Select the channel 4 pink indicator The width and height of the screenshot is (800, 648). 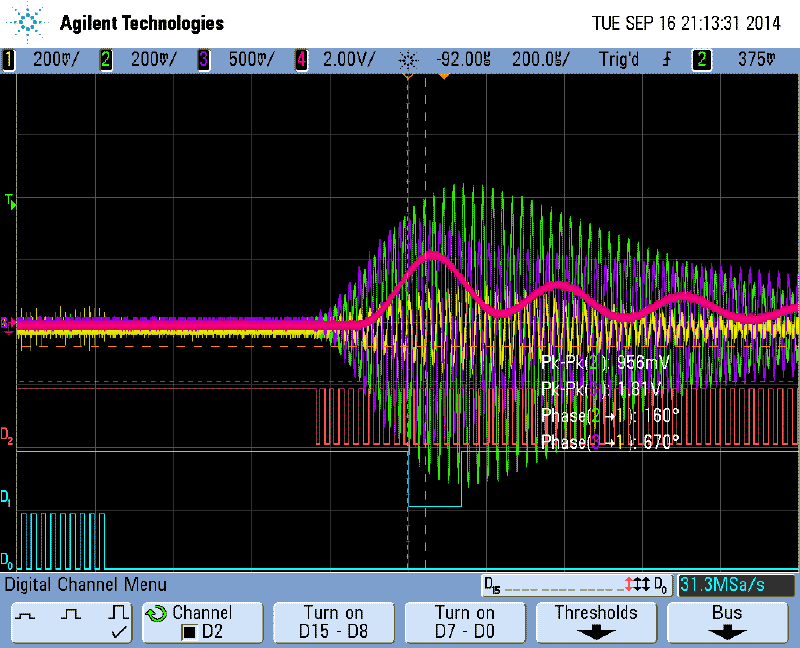(301, 60)
